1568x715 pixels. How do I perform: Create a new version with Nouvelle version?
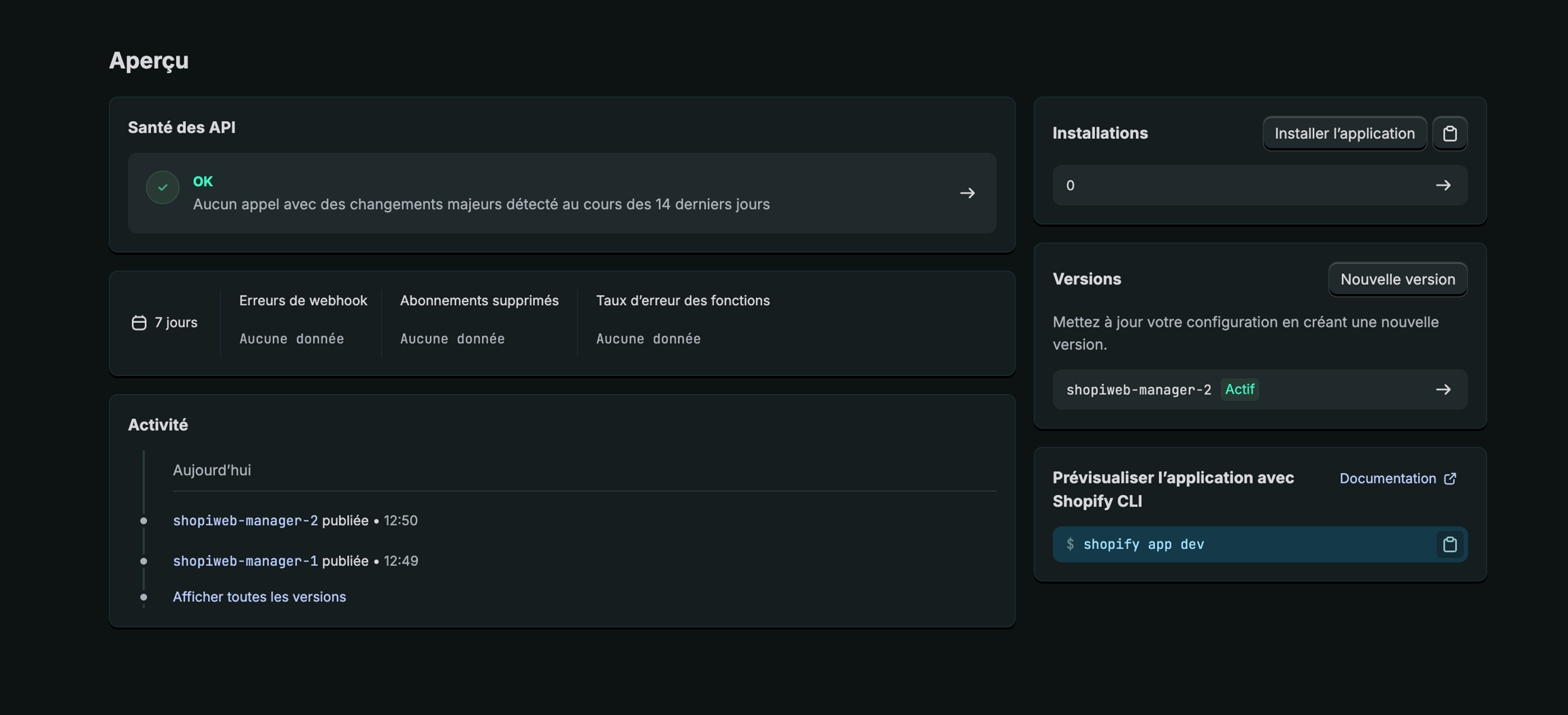(x=1397, y=279)
